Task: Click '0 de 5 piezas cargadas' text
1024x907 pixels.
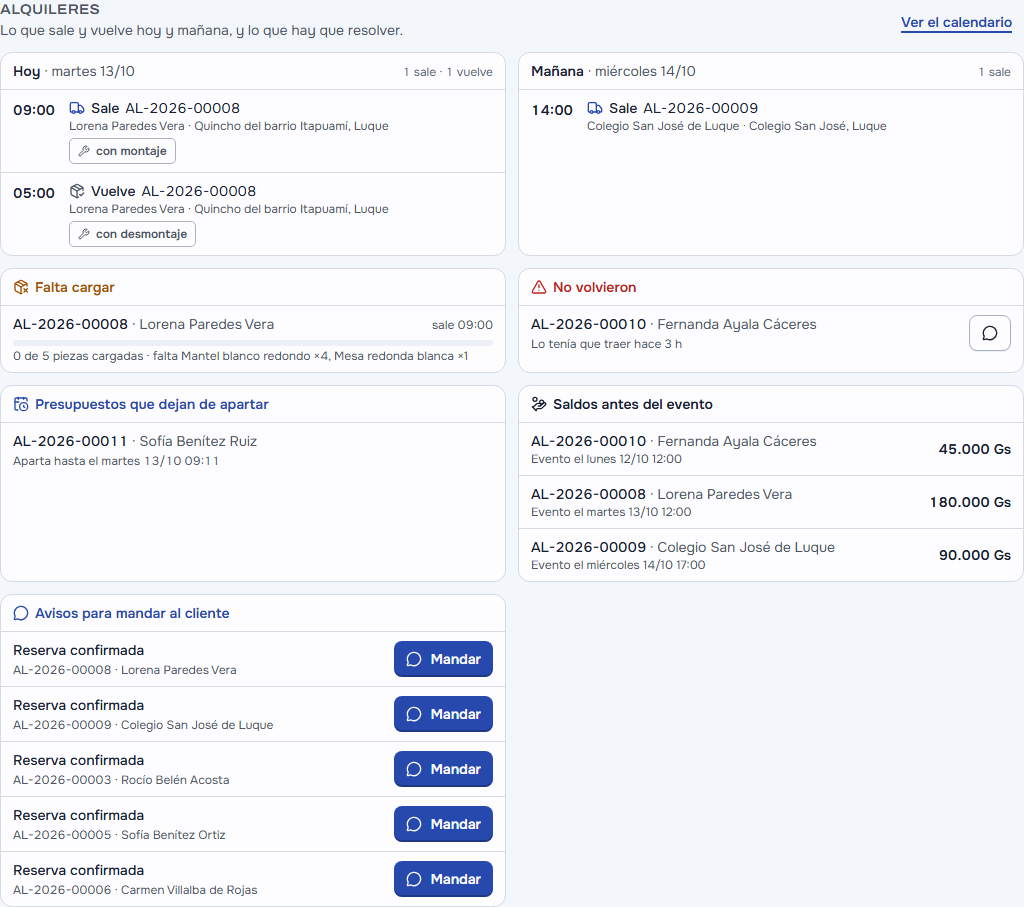Action: click(x=78, y=356)
